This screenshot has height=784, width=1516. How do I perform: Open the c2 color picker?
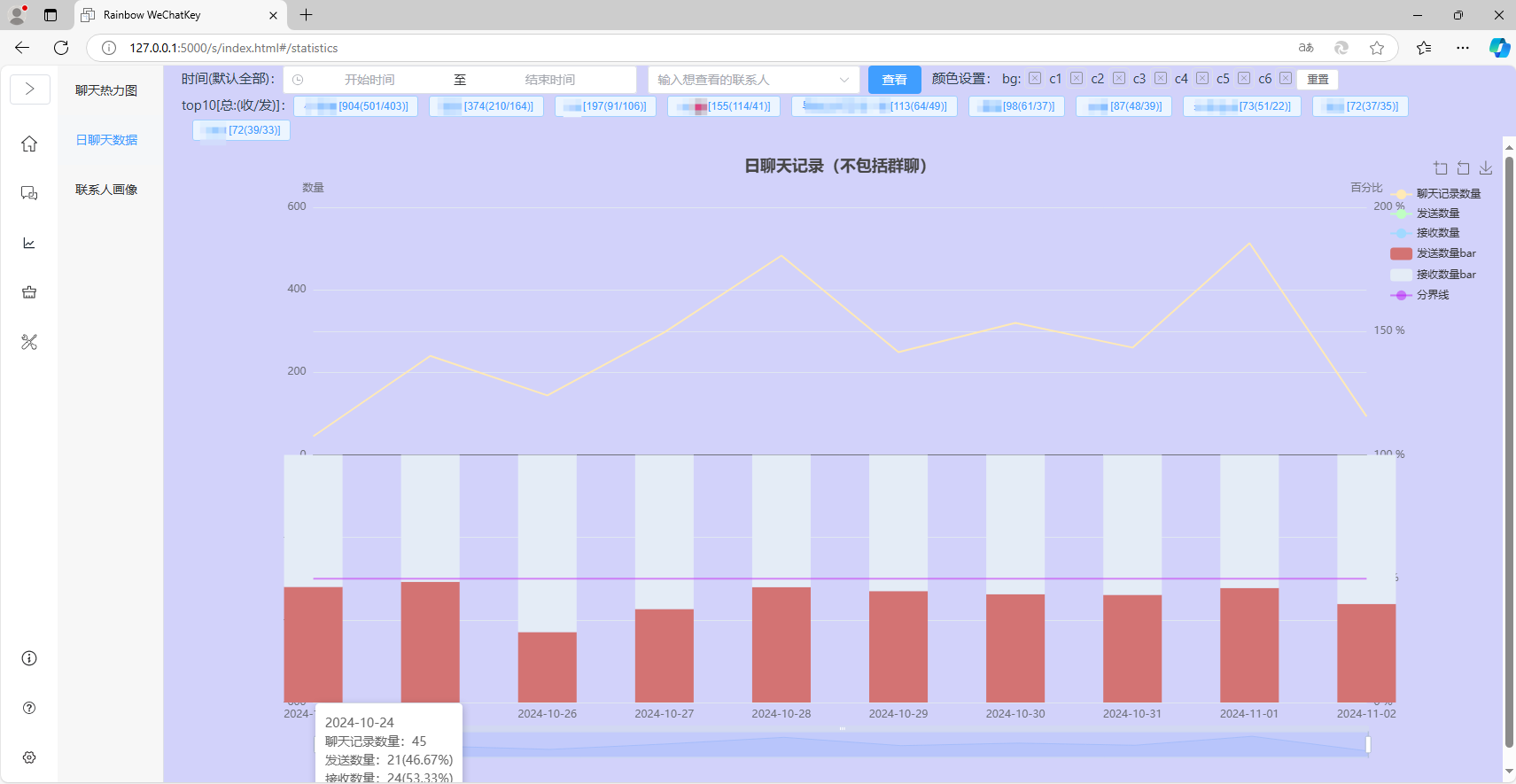(1119, 79)
